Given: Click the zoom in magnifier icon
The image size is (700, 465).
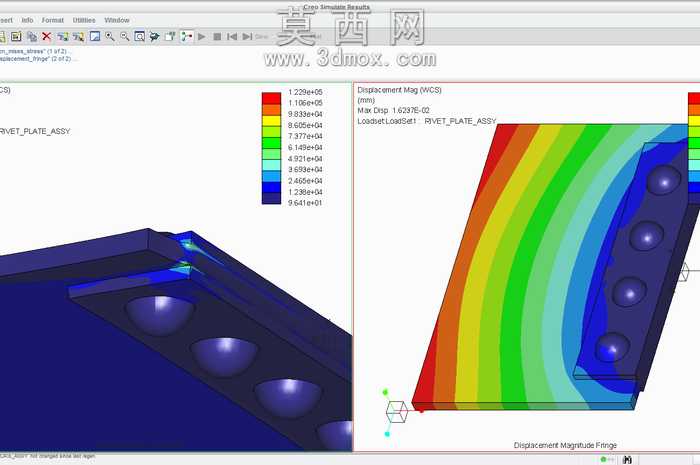Looking at the screenshot, I should pyautogui.click(x=110, y=37).
